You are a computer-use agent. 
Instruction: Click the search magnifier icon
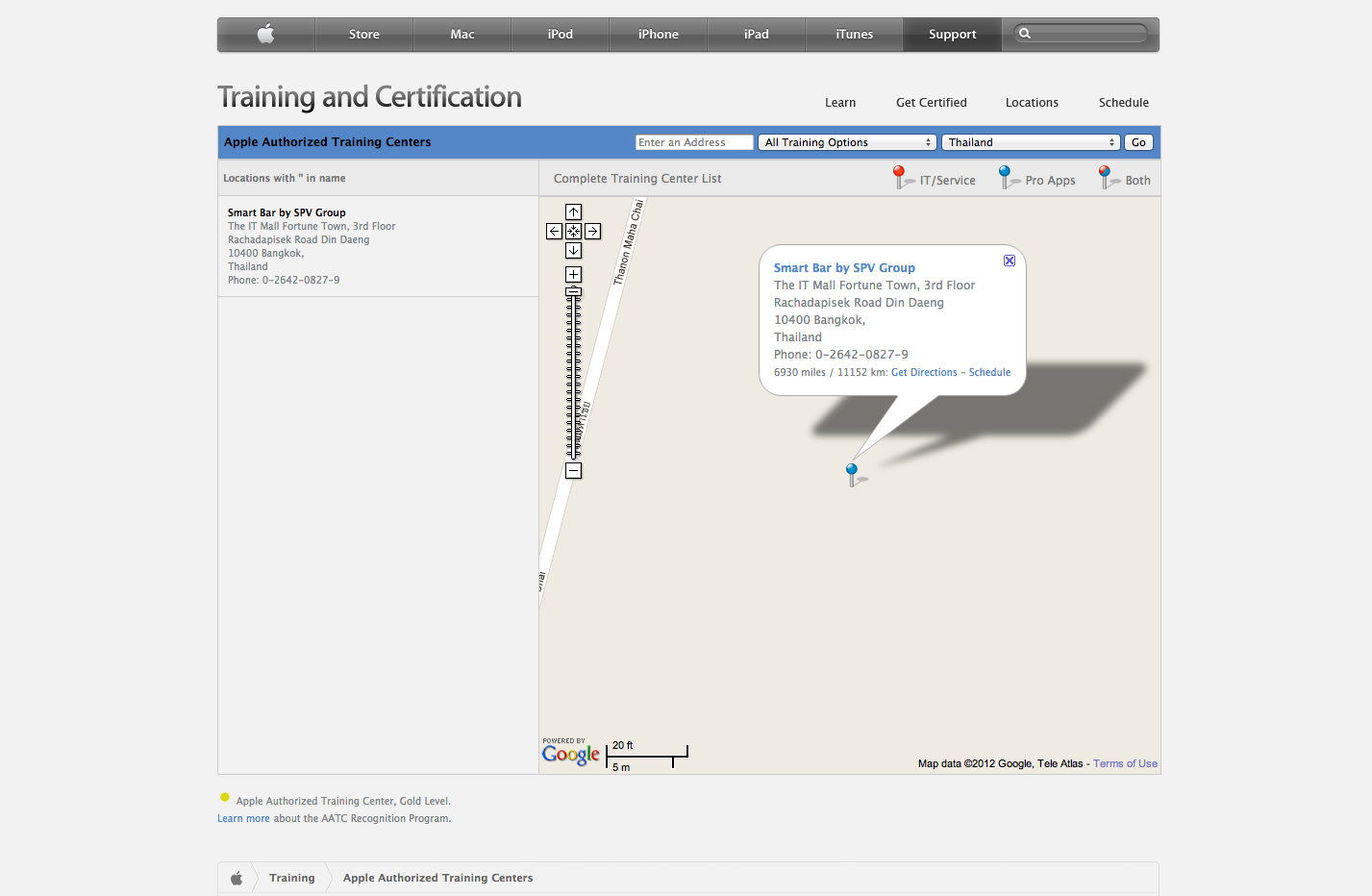point(1025,34)
